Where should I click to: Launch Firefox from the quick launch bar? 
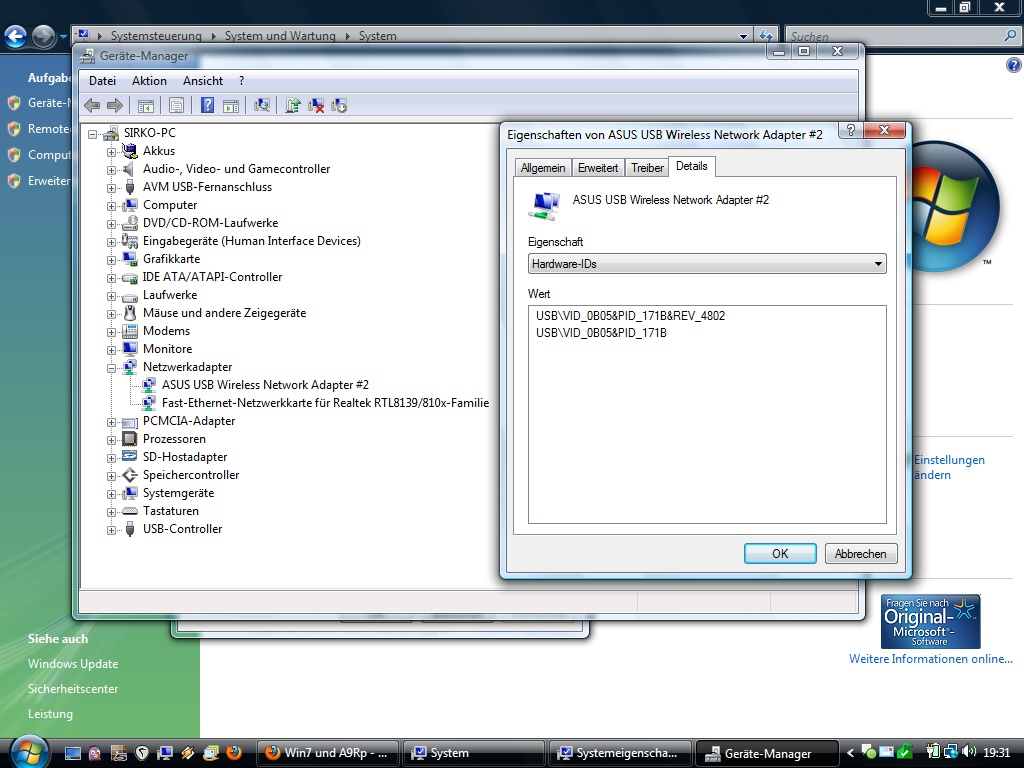(233, 753)
